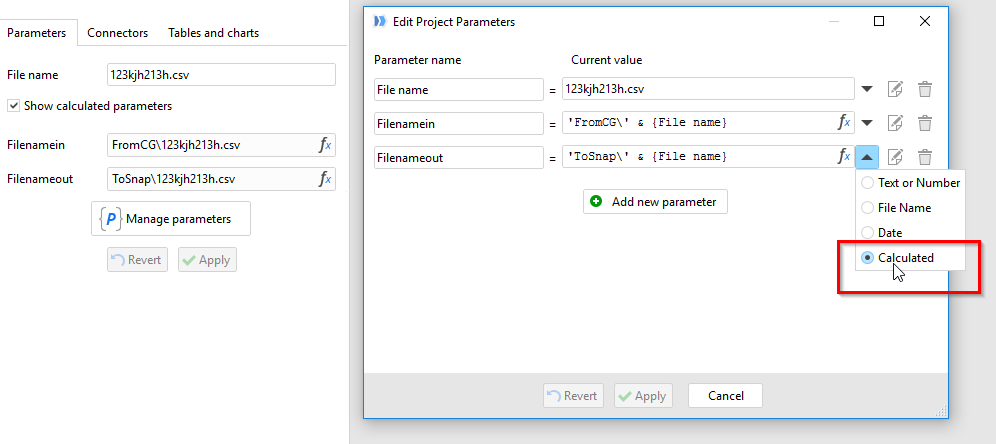996x444 pixels.
Task: Click the fx icon beside Filenamein in the left panel
Action: (325, 145)
